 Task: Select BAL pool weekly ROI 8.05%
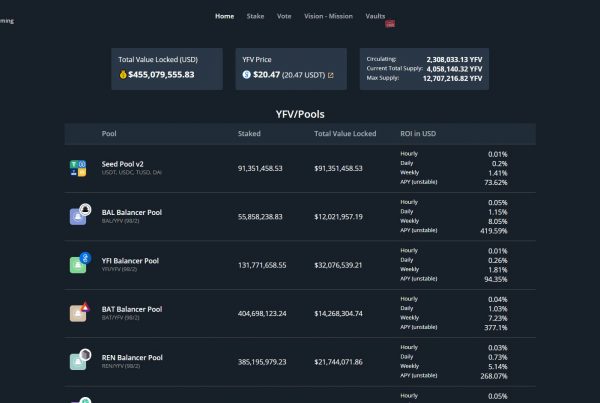coord(498,222)
